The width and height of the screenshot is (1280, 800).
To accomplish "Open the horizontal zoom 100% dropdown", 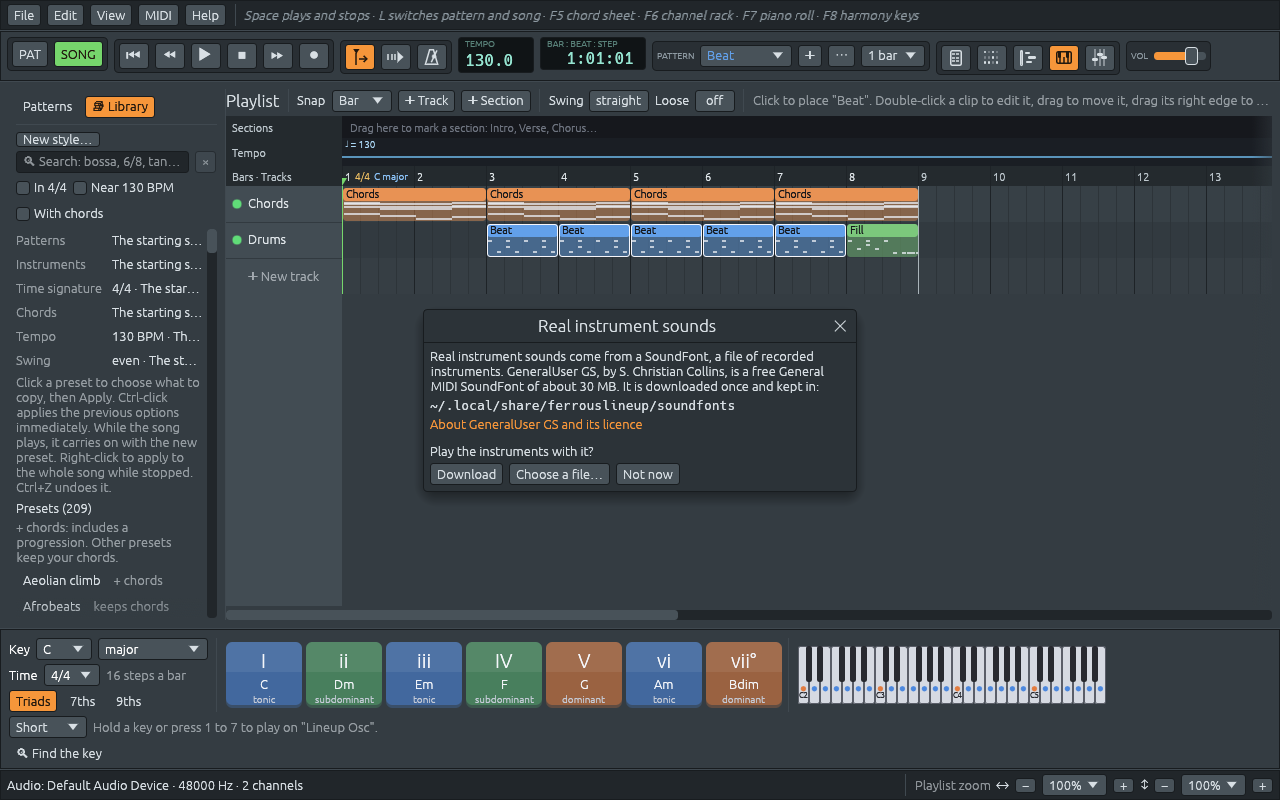I will click(x=1075, y=786).
